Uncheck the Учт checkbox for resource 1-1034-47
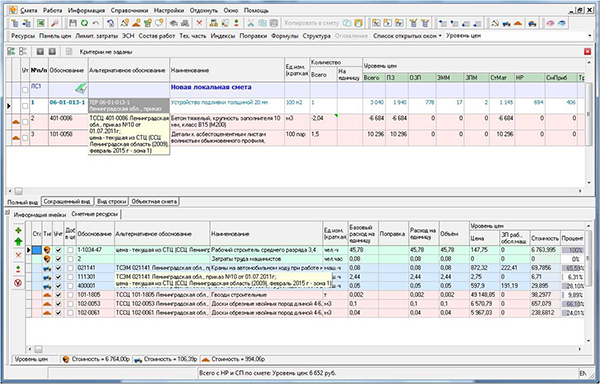 [x=58, y=250]
